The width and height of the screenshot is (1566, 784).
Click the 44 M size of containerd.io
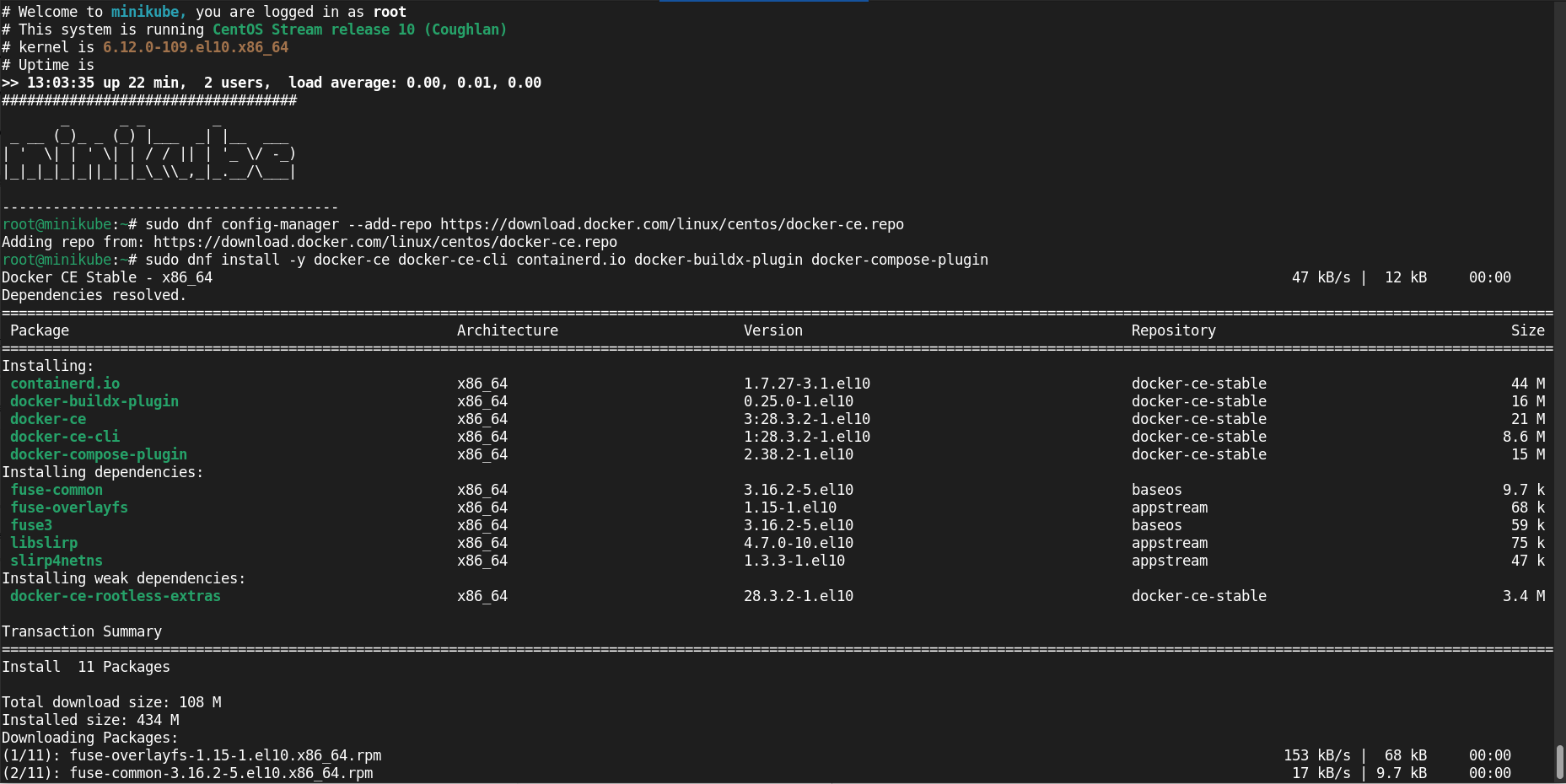tap(1528, 384)
